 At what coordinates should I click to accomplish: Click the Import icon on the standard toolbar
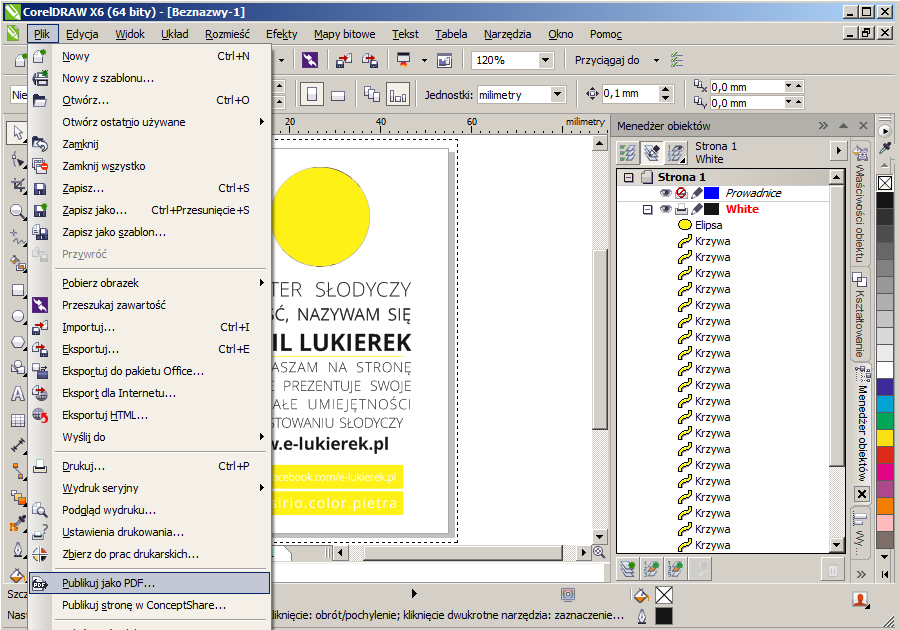click(344, 60)
